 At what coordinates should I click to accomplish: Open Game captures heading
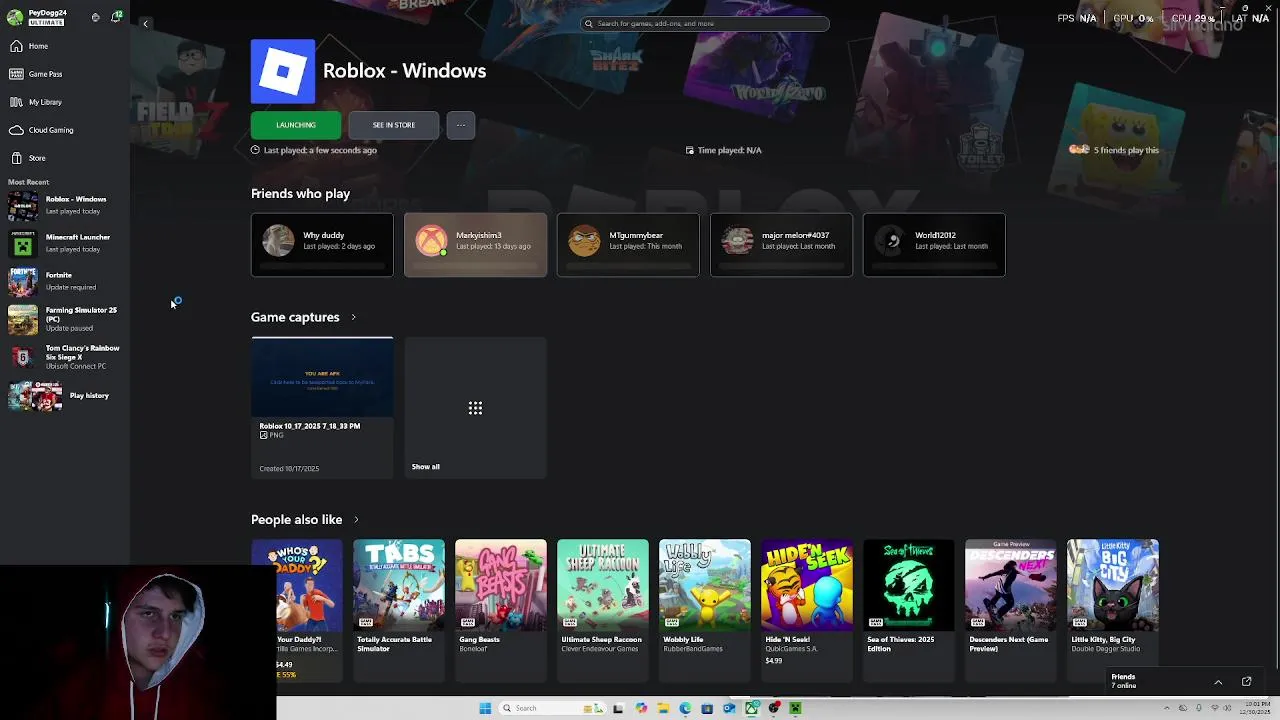pyautogui.click(x=295, y=317)
